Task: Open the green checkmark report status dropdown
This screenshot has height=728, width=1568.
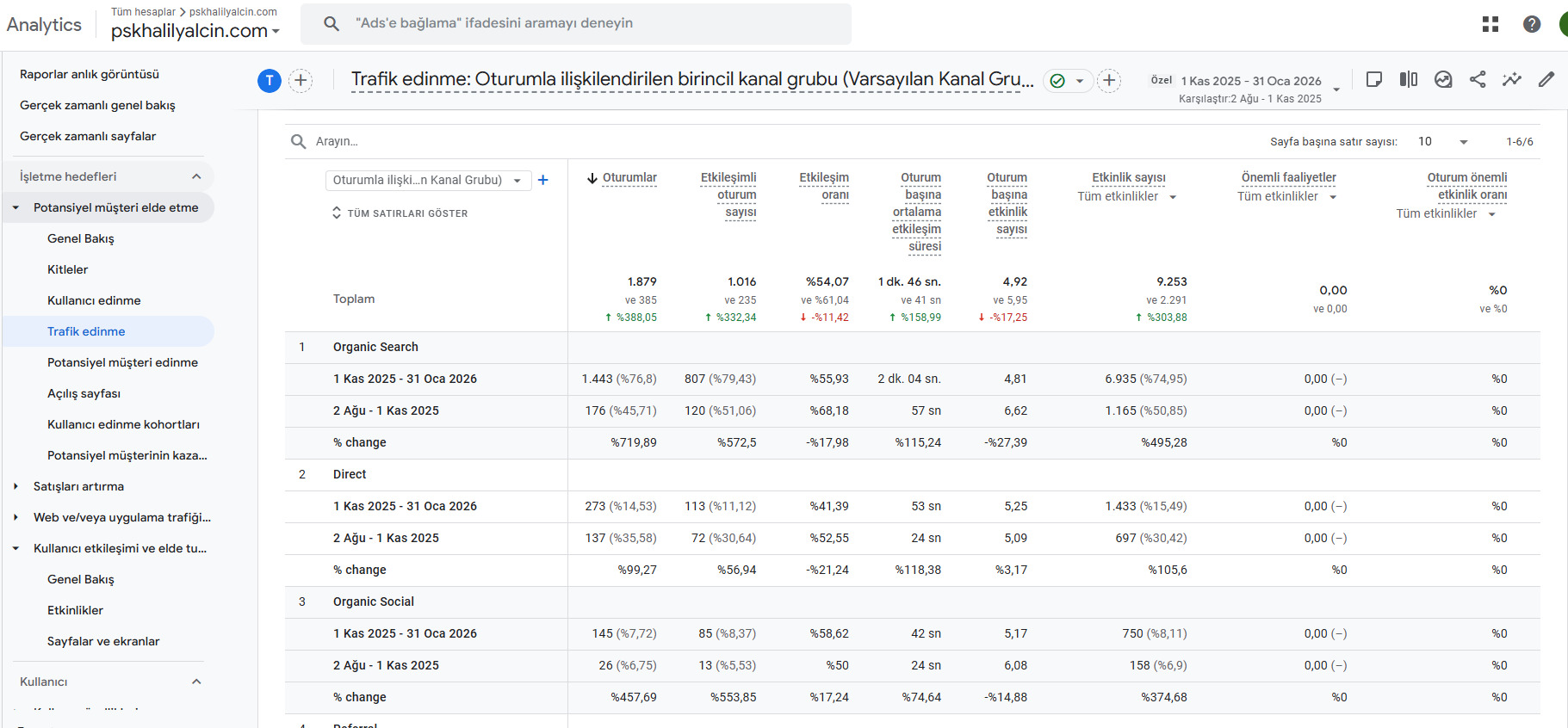Action: click(x=1068, y=81)
